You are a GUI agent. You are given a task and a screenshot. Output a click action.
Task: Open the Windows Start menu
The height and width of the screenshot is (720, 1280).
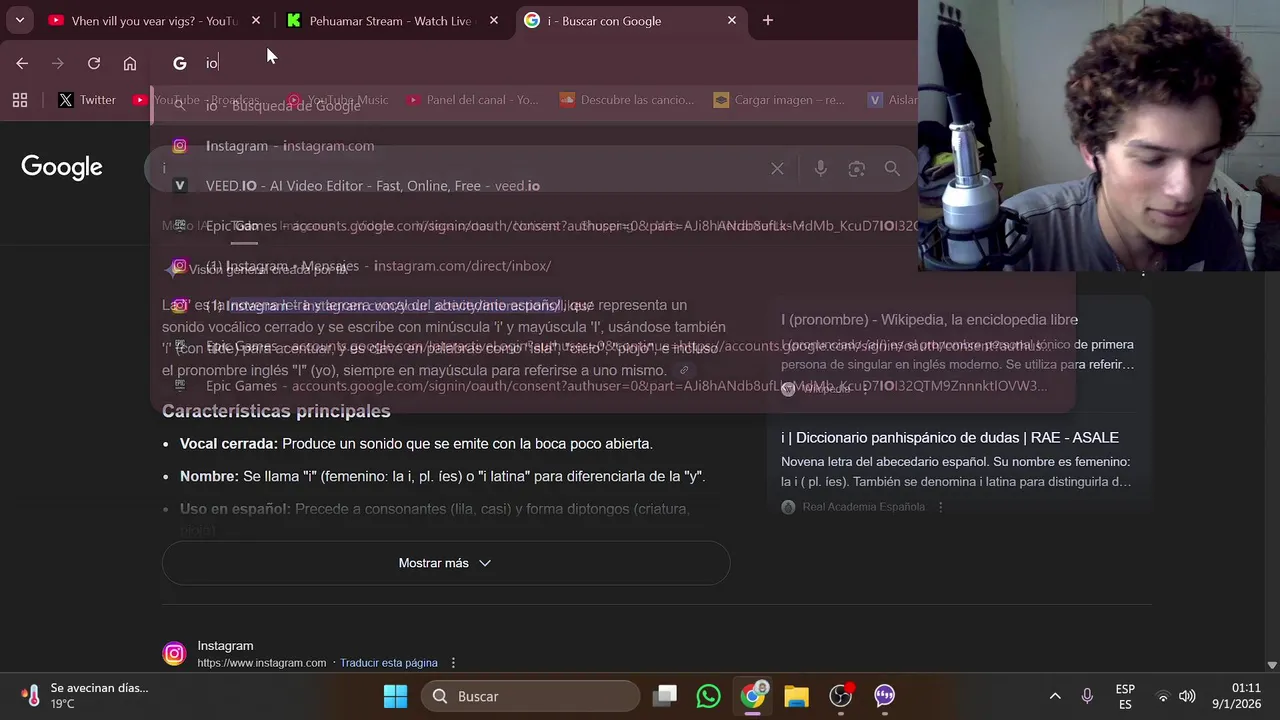[x=396, y=696]
